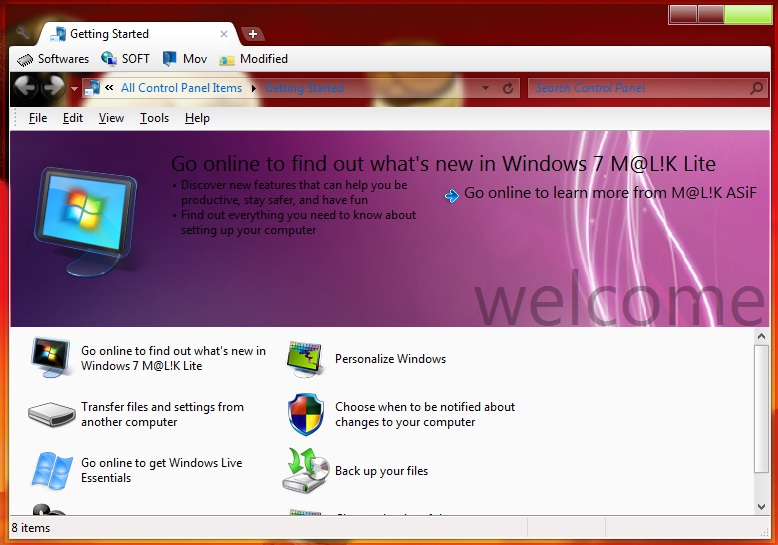
Task: Click the Control Panel icon in address bar
Action: point(92,88)
